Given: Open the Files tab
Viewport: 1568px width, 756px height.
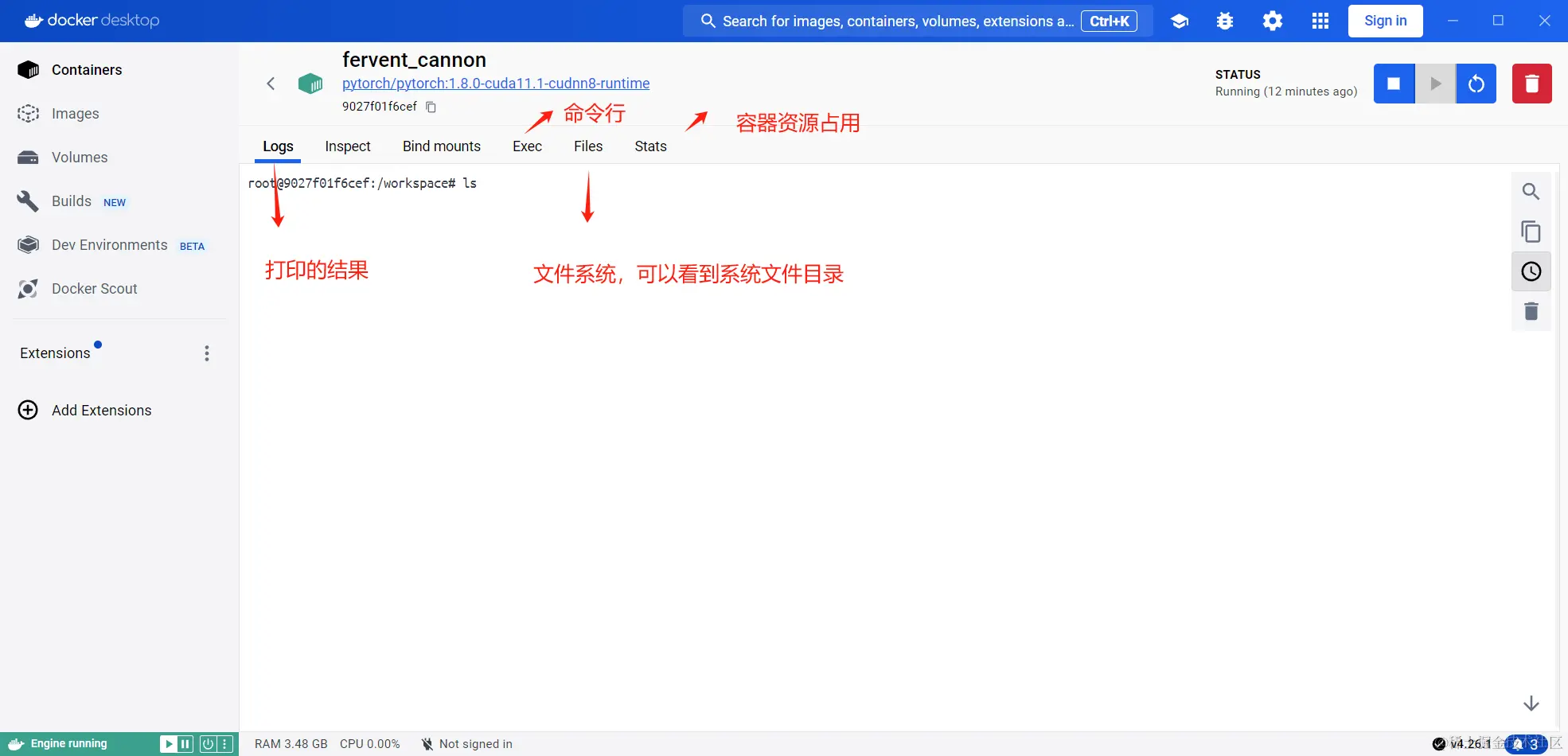Looking at the screenshot, I should pos(588,146).
